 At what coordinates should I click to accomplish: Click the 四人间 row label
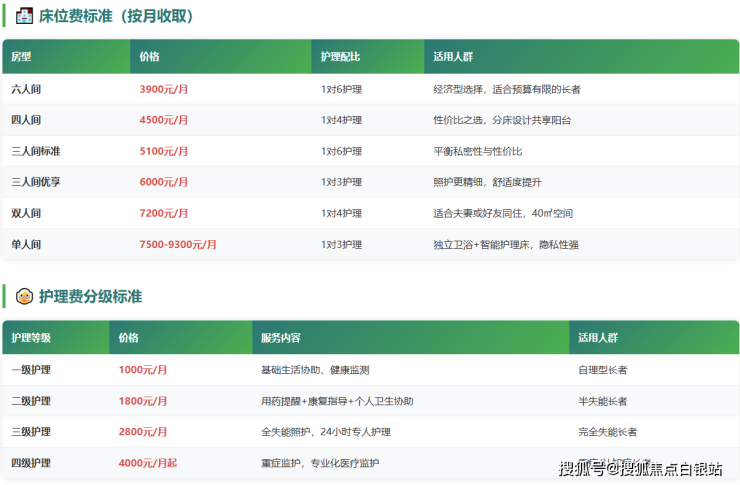(26, 120)
